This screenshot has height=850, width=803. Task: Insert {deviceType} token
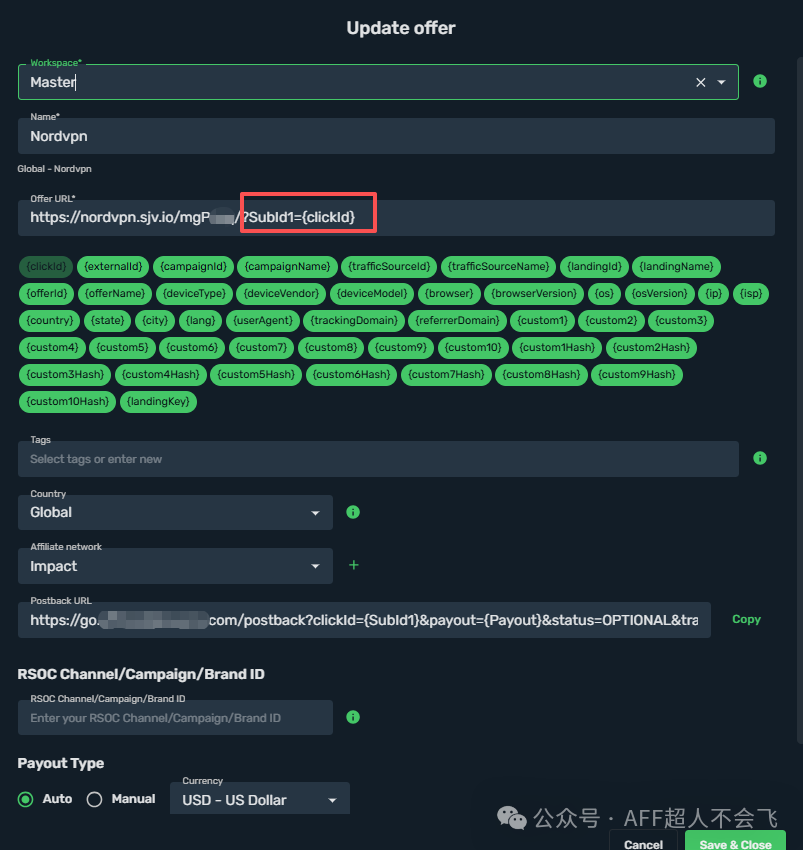tap(194, 294)
